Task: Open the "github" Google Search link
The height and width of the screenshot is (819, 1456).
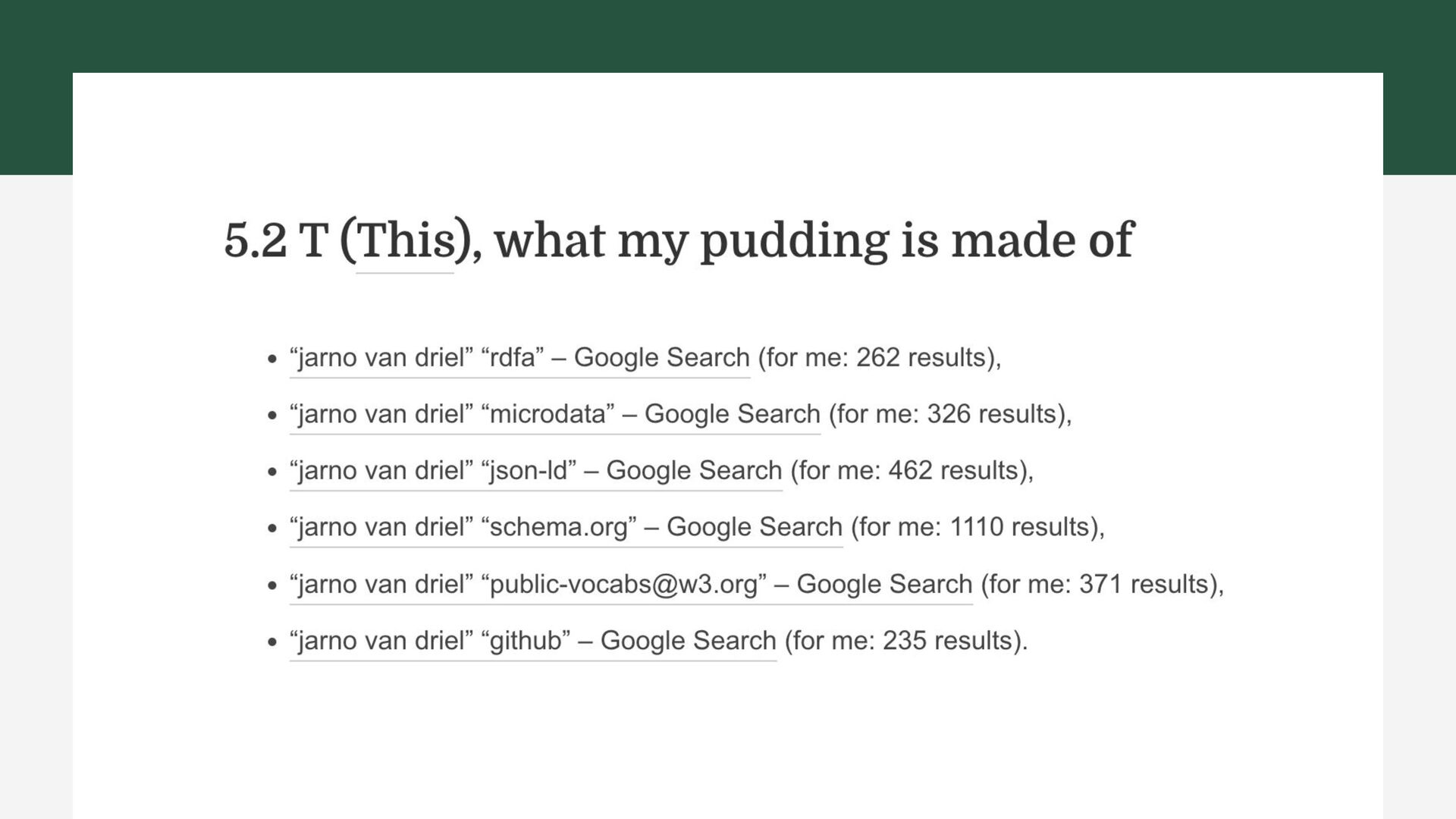Action: click(532, 641)
